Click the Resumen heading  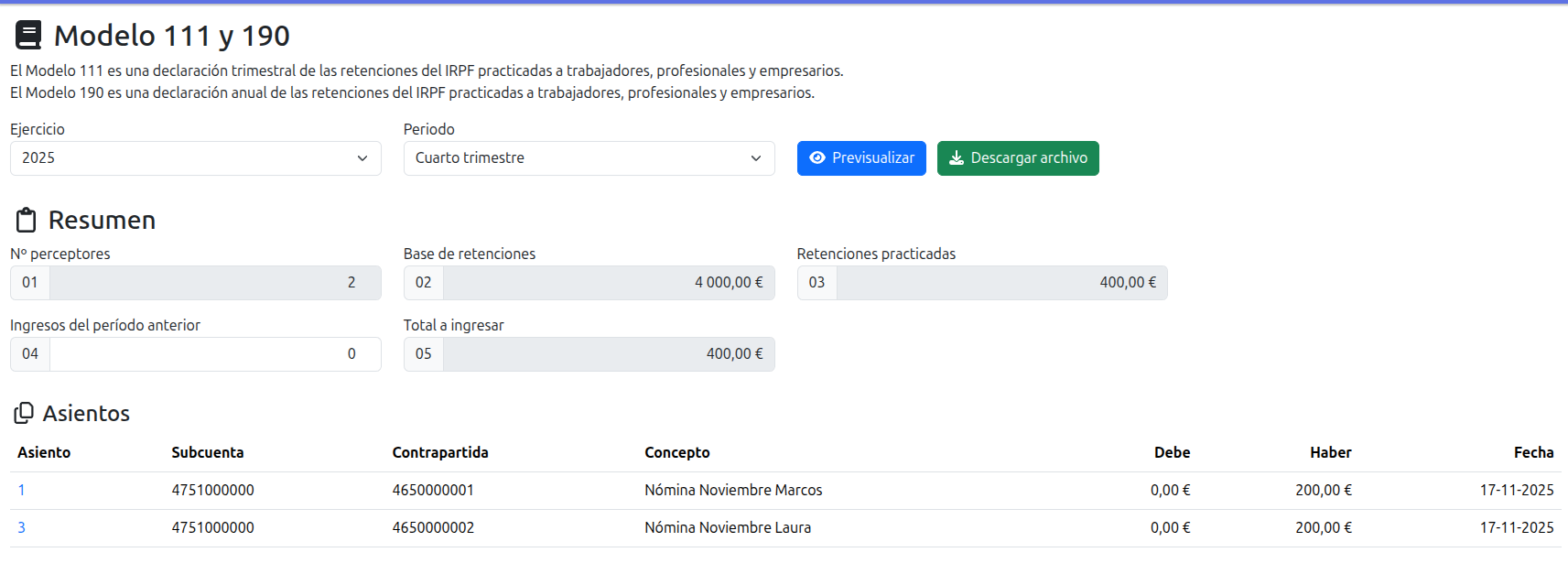click(102, 221)
